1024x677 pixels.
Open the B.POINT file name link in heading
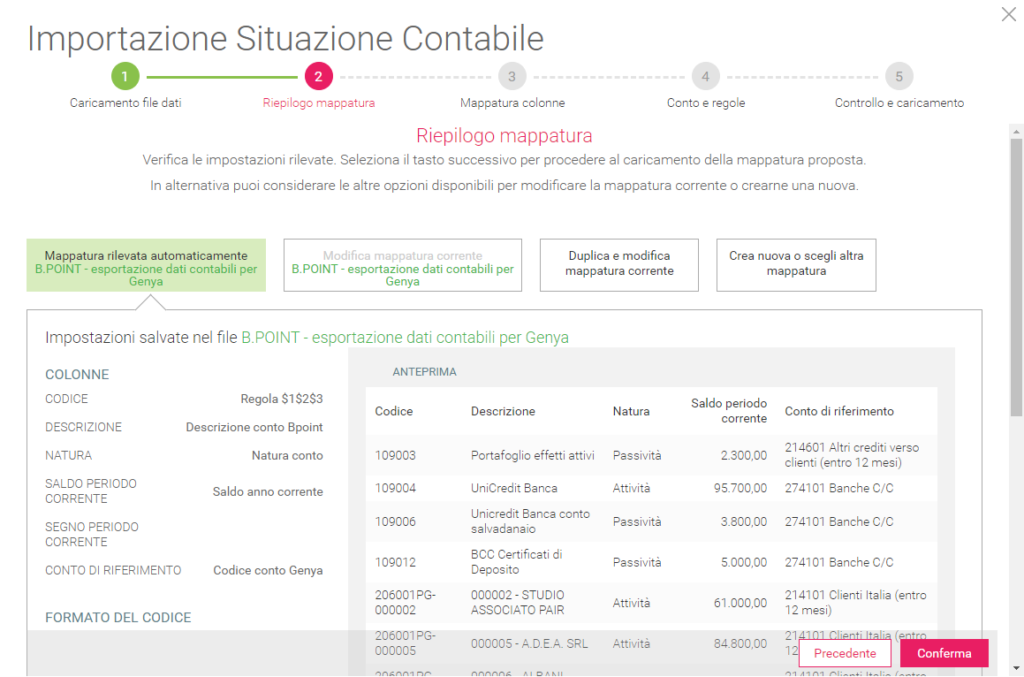(x=405, y=338)
